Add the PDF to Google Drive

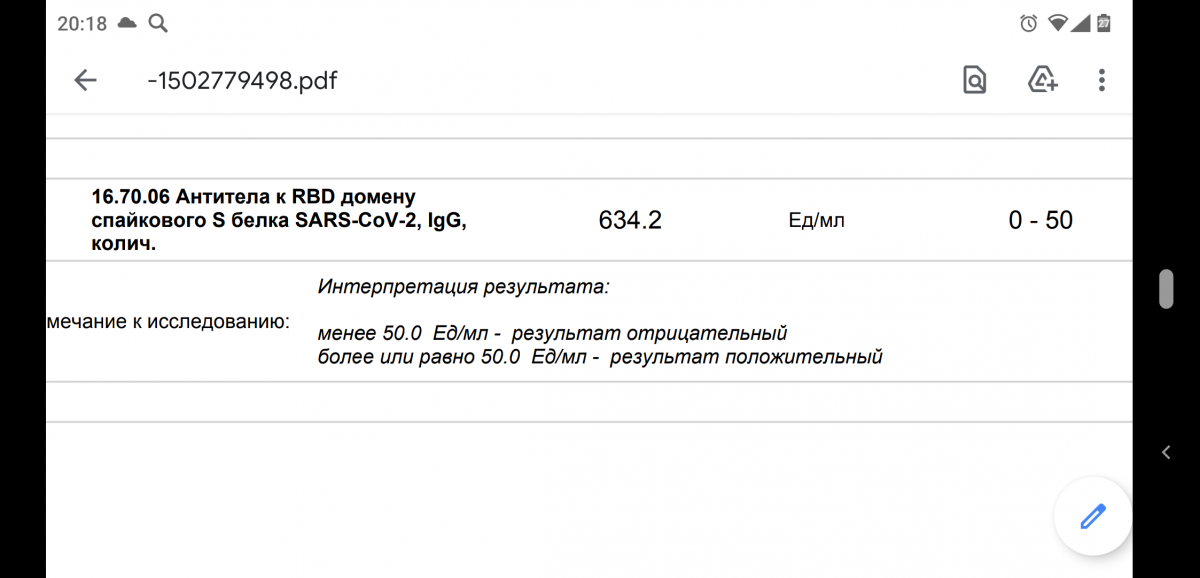pyautogui.click(x=1042, y=81)
